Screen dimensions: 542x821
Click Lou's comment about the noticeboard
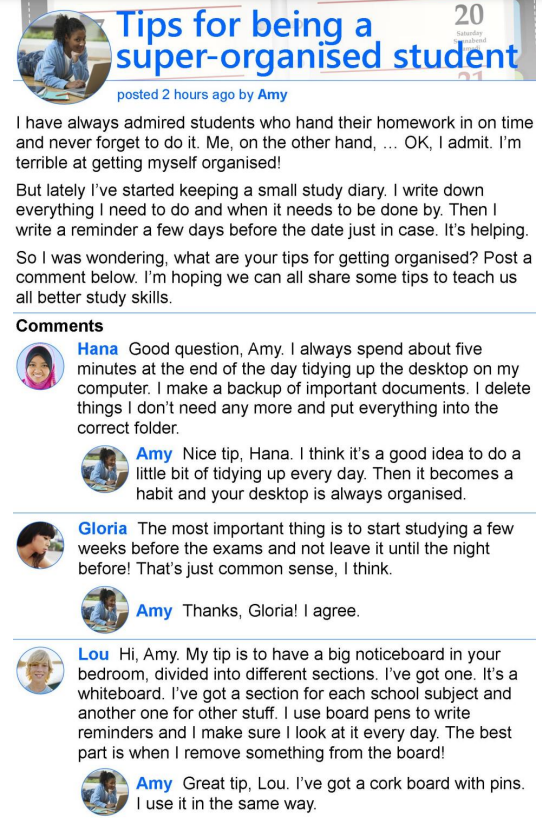click(297, 704)
